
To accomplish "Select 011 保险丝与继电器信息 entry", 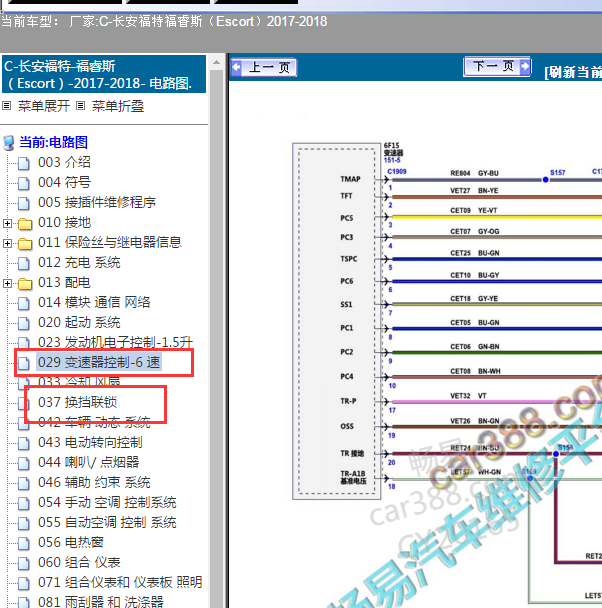I will point(110,242).
